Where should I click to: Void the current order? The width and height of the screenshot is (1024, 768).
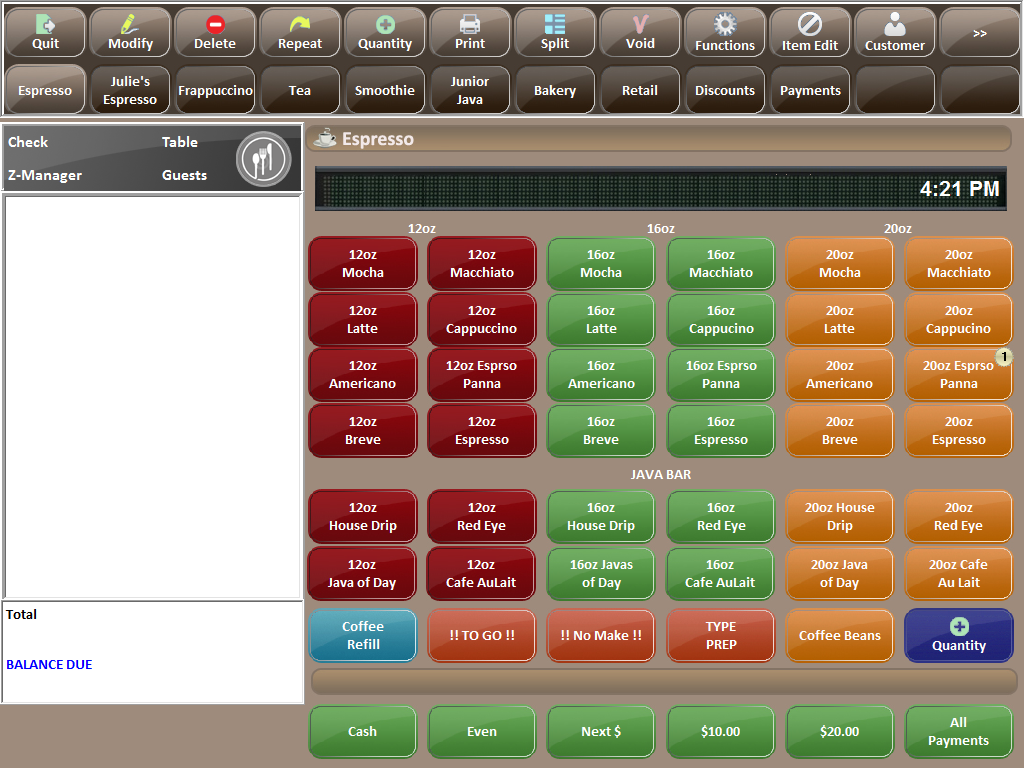click(x=639, y=32)
